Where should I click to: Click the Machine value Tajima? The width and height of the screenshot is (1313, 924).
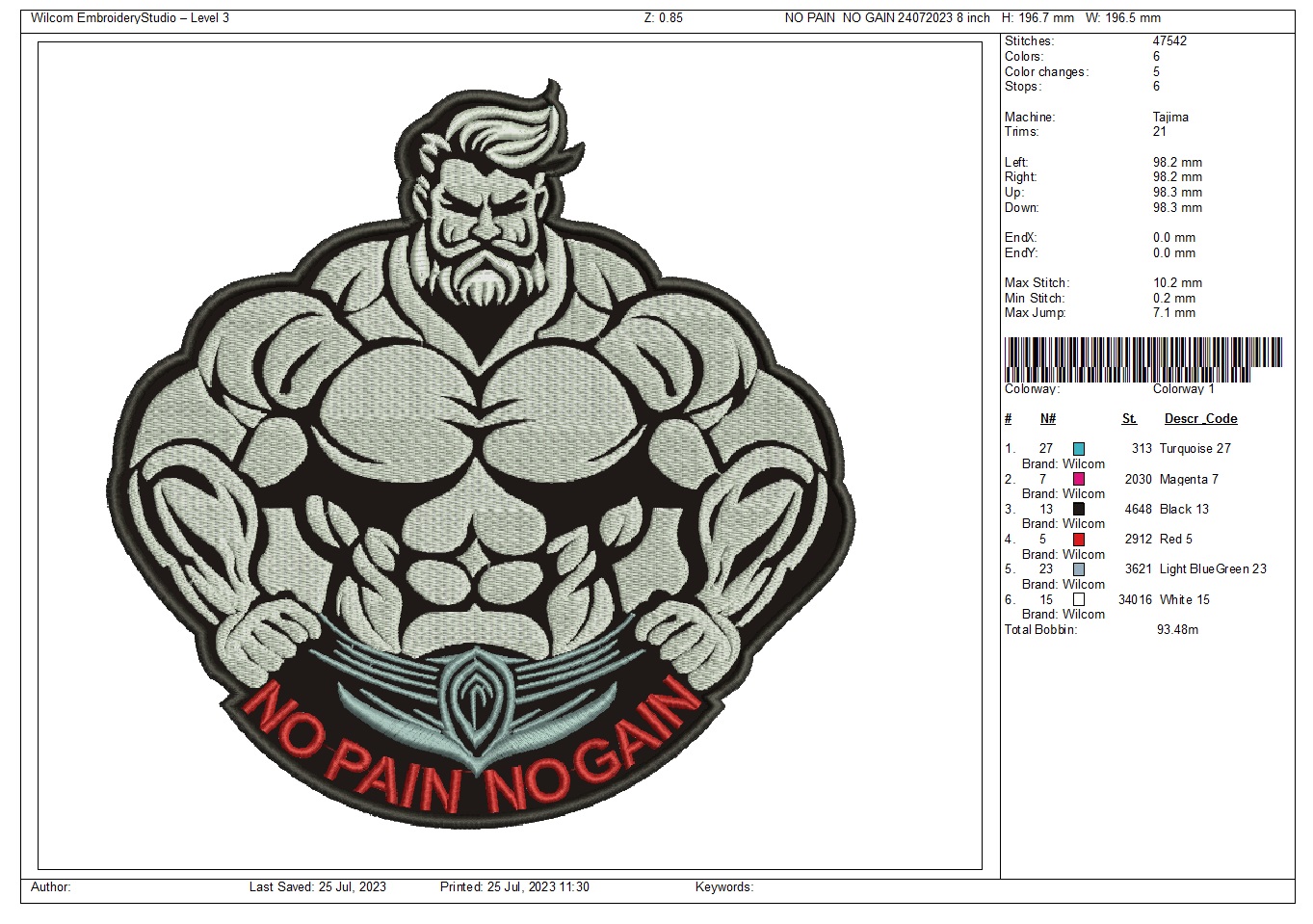[1170, 118]
